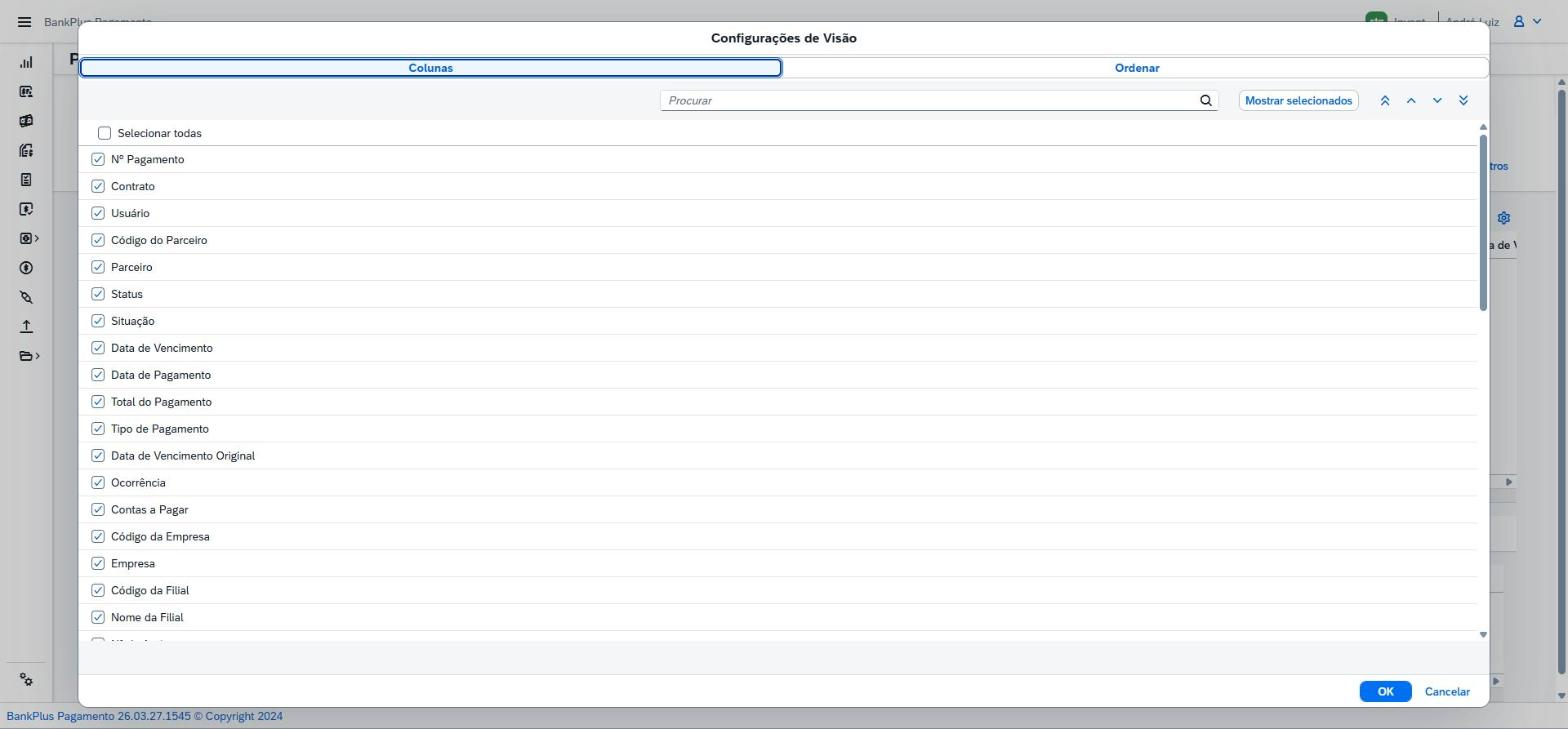This screenshot has width=1568, height=729.
Task: Select the Status column row
Action: tap(778, 294)
